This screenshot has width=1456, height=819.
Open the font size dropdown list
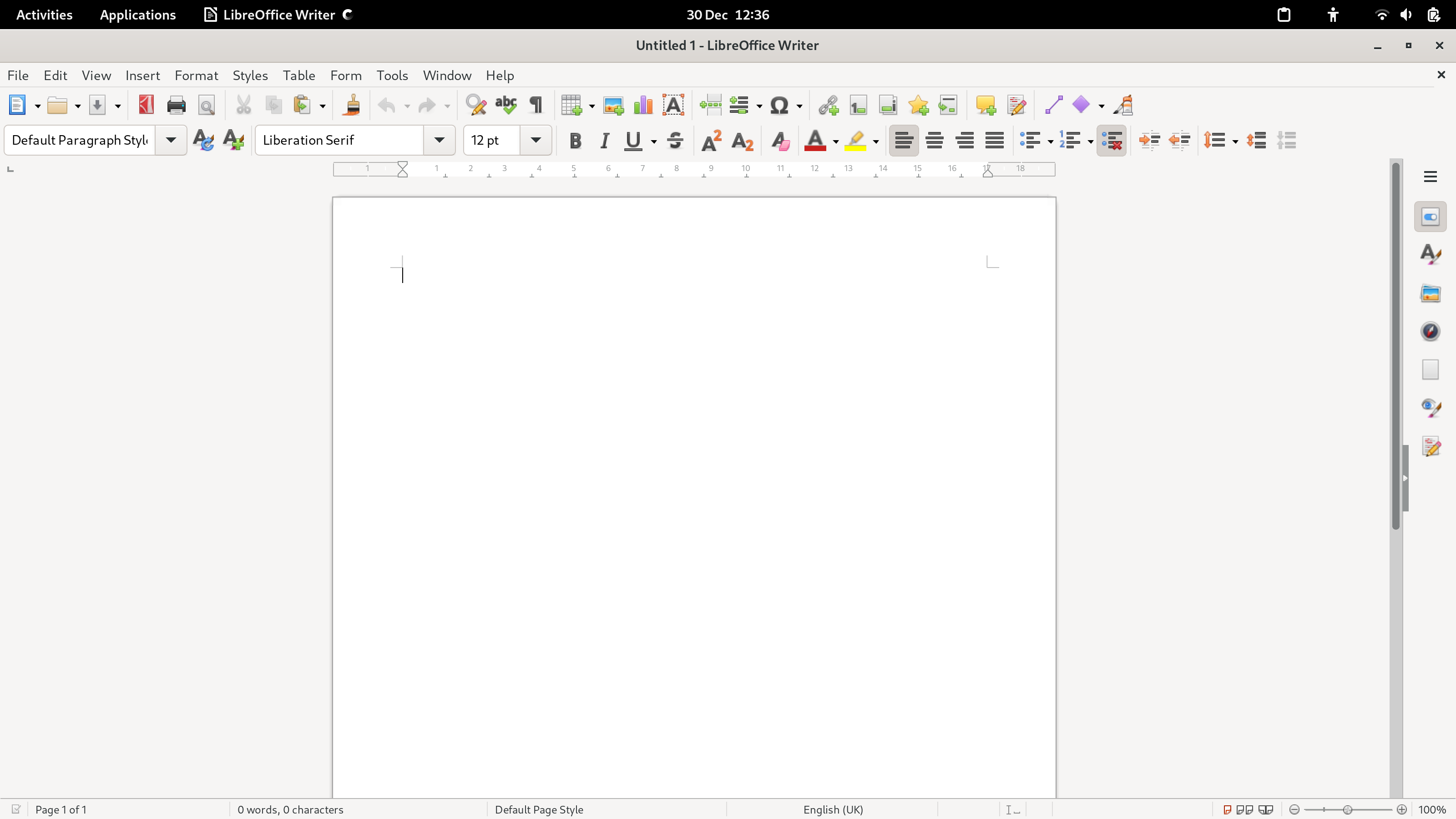535,140
